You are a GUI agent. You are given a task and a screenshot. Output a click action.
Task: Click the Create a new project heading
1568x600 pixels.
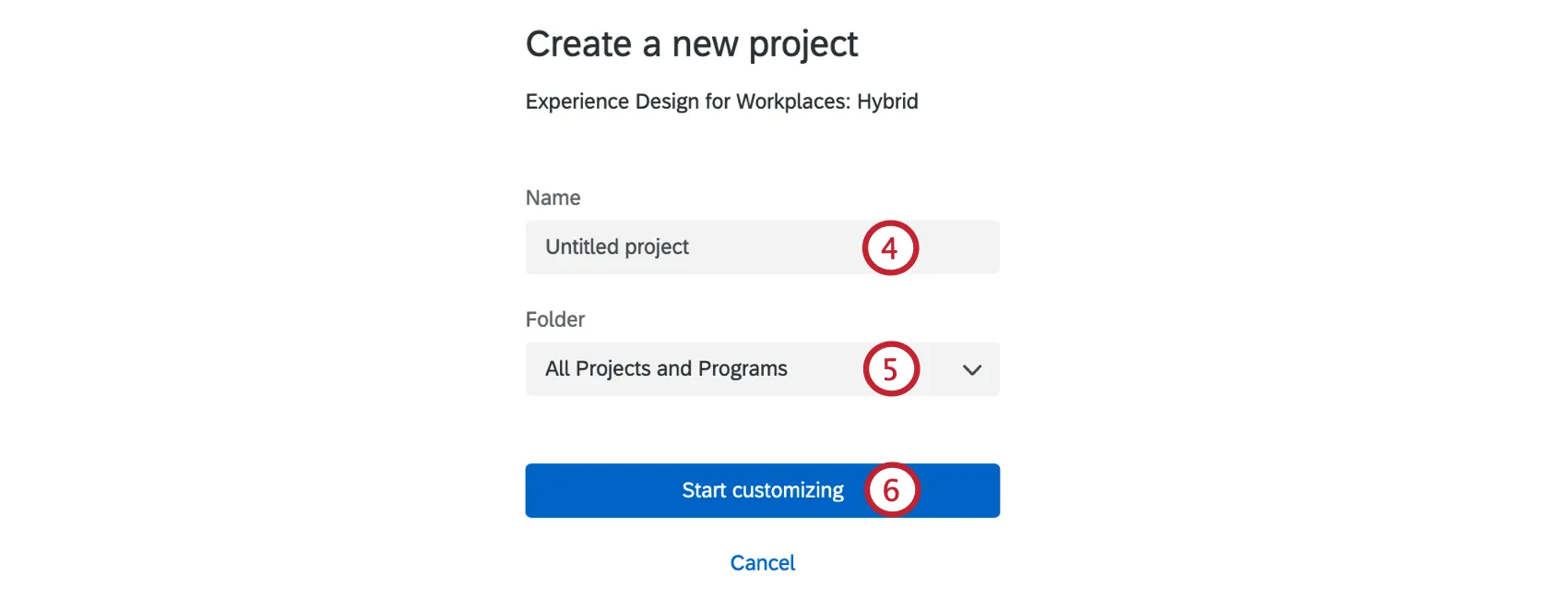coord(692,42)
